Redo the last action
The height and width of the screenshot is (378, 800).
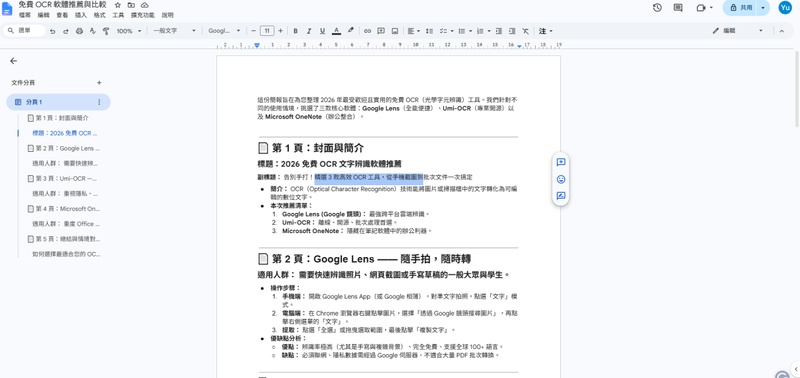pyautogui.click(x=66, y=31)
